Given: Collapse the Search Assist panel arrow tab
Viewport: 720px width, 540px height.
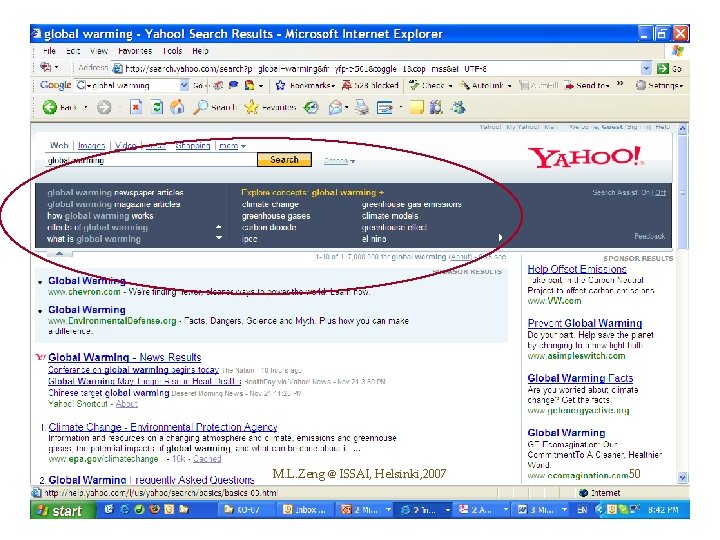Looking at the screenshot, I should [x=59, y=253].
